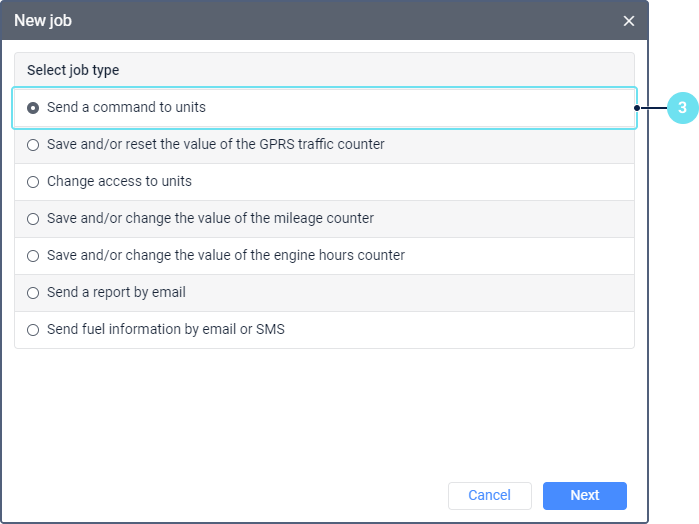Click the GPRS traffic counter option text
699x524 pixels.
click(x=215, y=144)
